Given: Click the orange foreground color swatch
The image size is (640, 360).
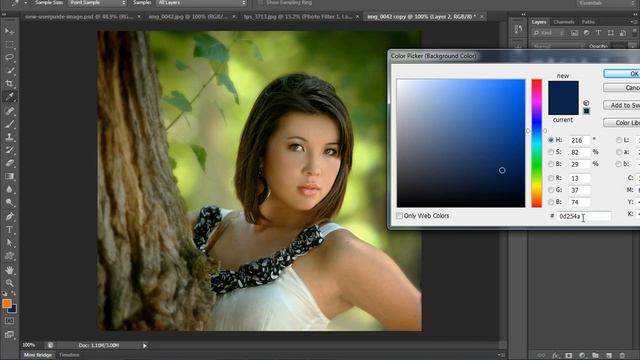Looking at the screenshot, I should 7,303.
